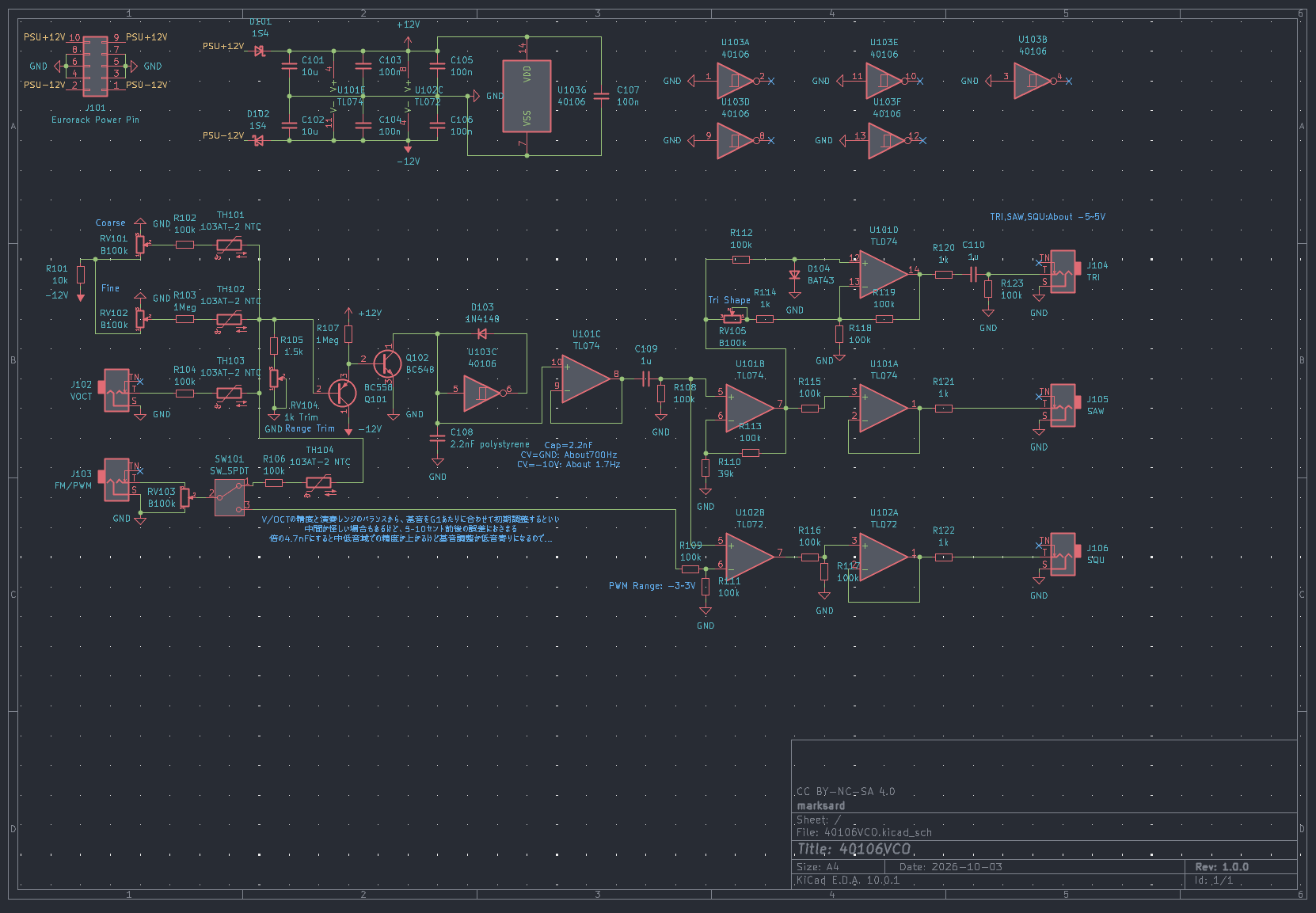Select the C110 1u capacitor symbol
The height and width of the screenshot is (913, 1316).
pos(974,275)
